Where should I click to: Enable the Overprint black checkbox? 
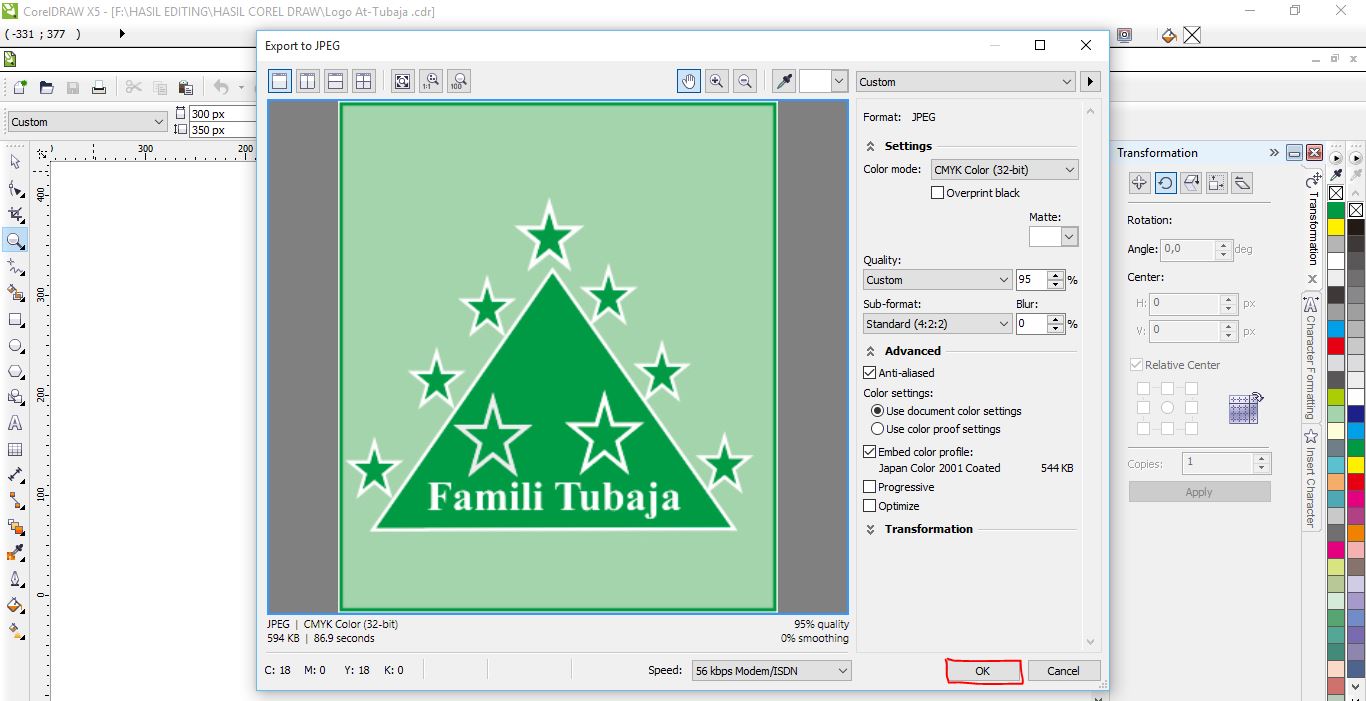(937, 192)
